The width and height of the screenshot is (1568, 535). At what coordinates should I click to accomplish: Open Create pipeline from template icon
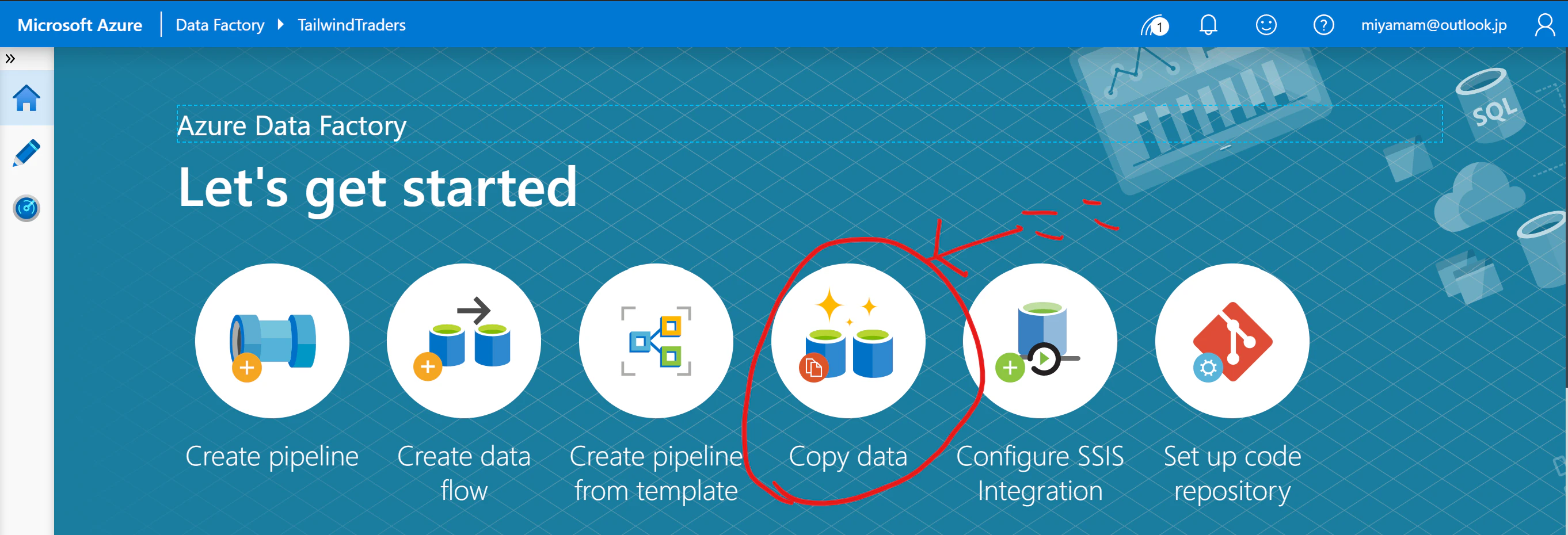[x=656, y=341]
